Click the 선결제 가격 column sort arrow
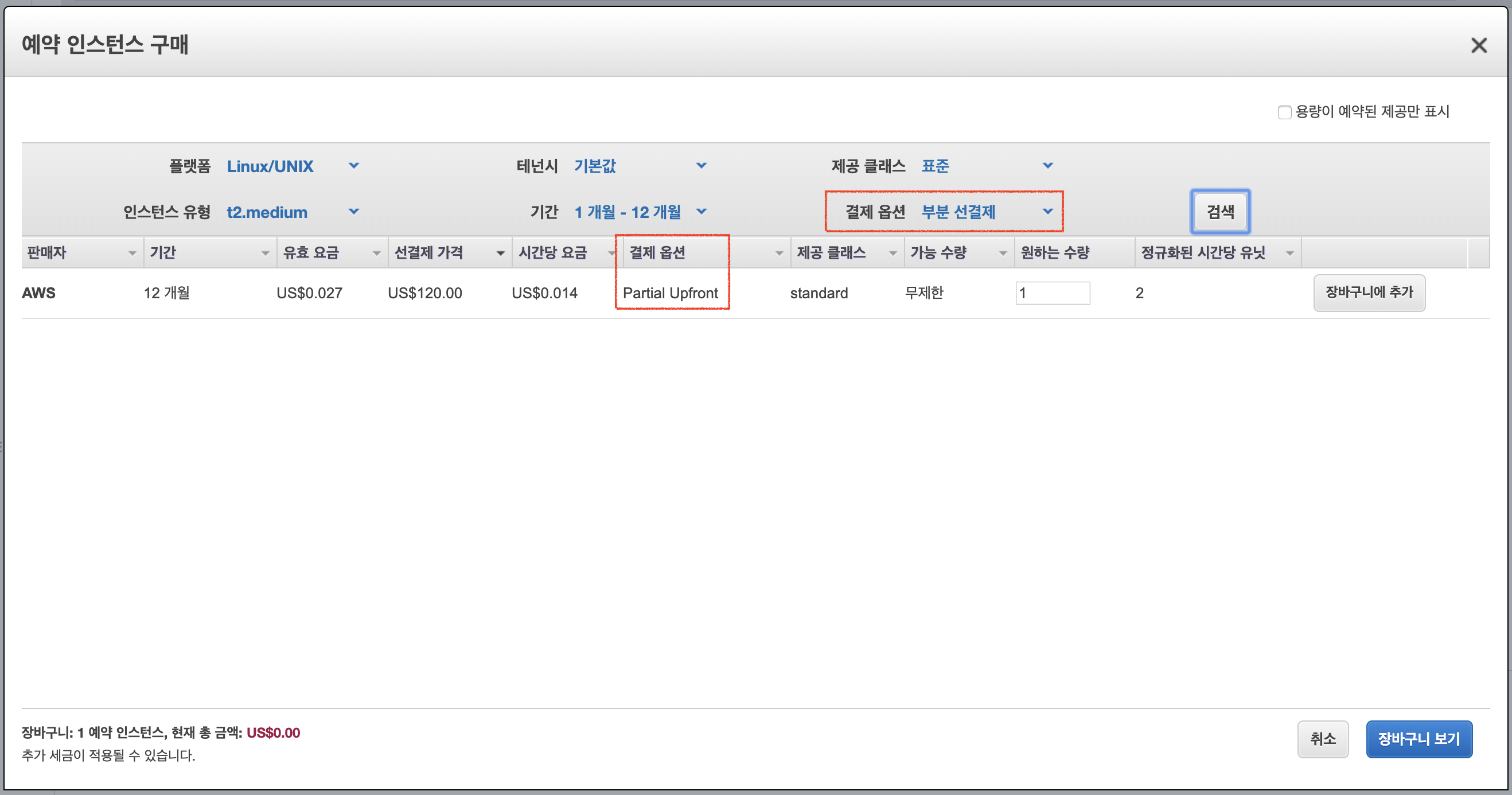The height and width of the screenshot is (795, 1512). 500,253
